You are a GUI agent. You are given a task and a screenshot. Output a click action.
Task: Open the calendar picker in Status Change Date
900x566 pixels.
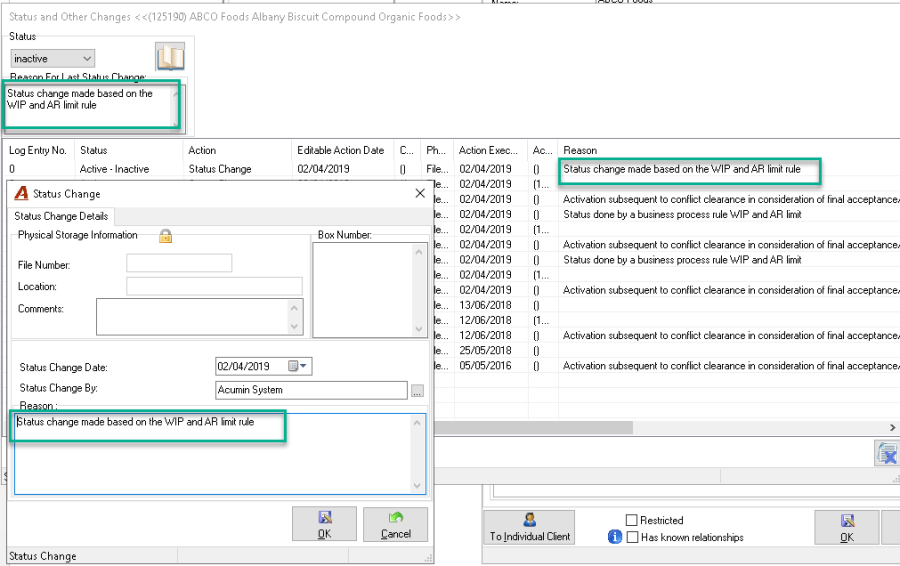pyautogui.click(x=293, y=366)
